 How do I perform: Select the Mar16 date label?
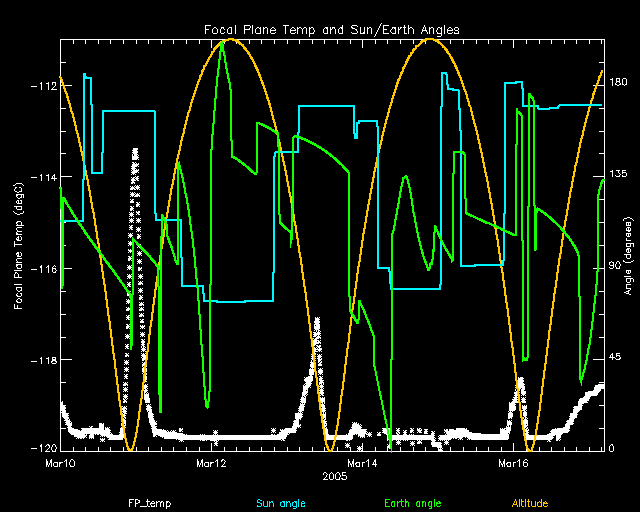tap(513, 464)
